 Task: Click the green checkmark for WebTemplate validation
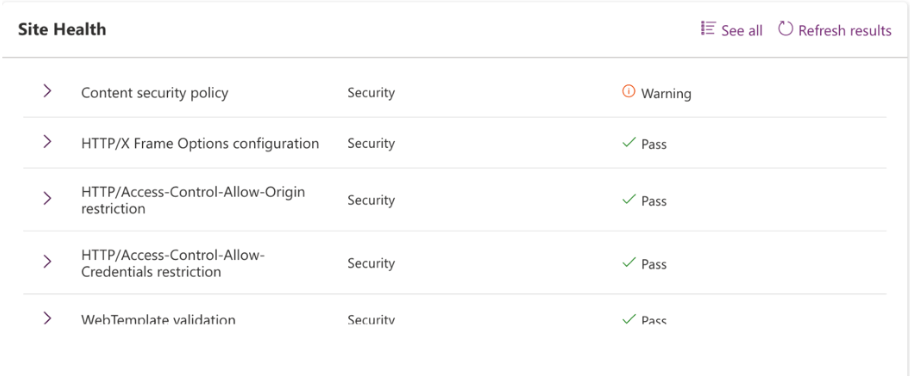coord(629,319)
